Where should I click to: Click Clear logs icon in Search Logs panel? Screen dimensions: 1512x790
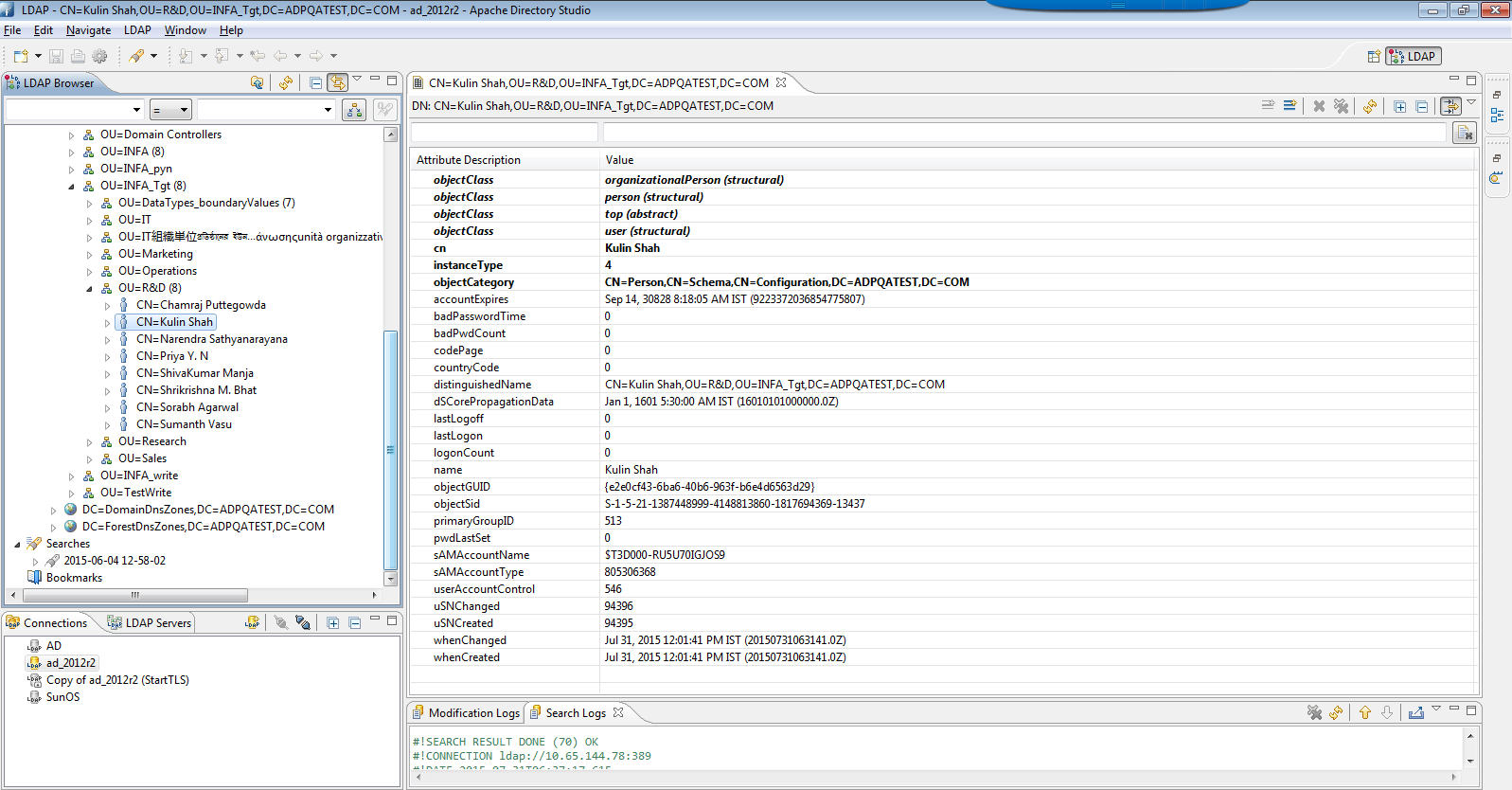point(1314,712)
